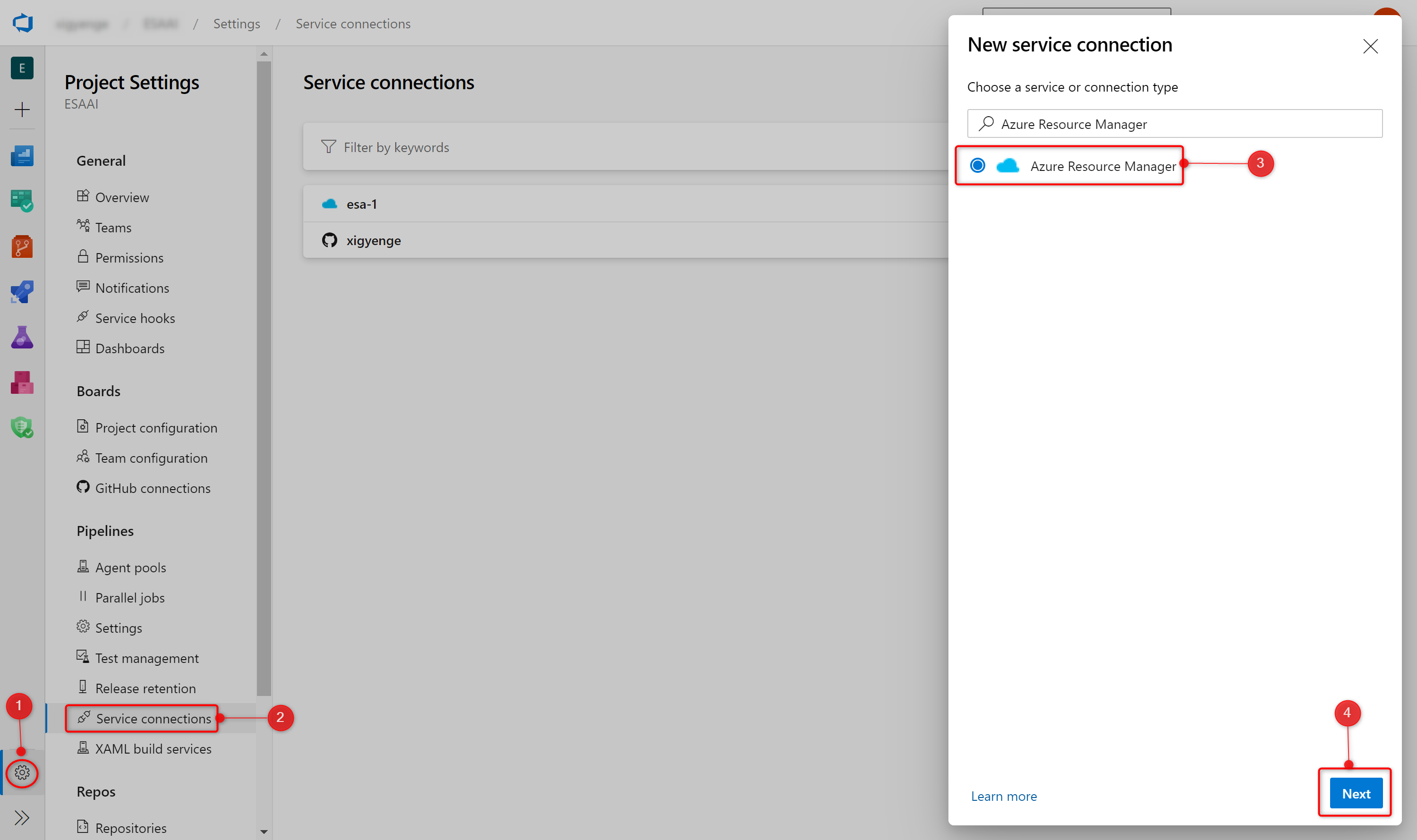Open Service connections in Pipelines settings

click(x=153, y=718)
